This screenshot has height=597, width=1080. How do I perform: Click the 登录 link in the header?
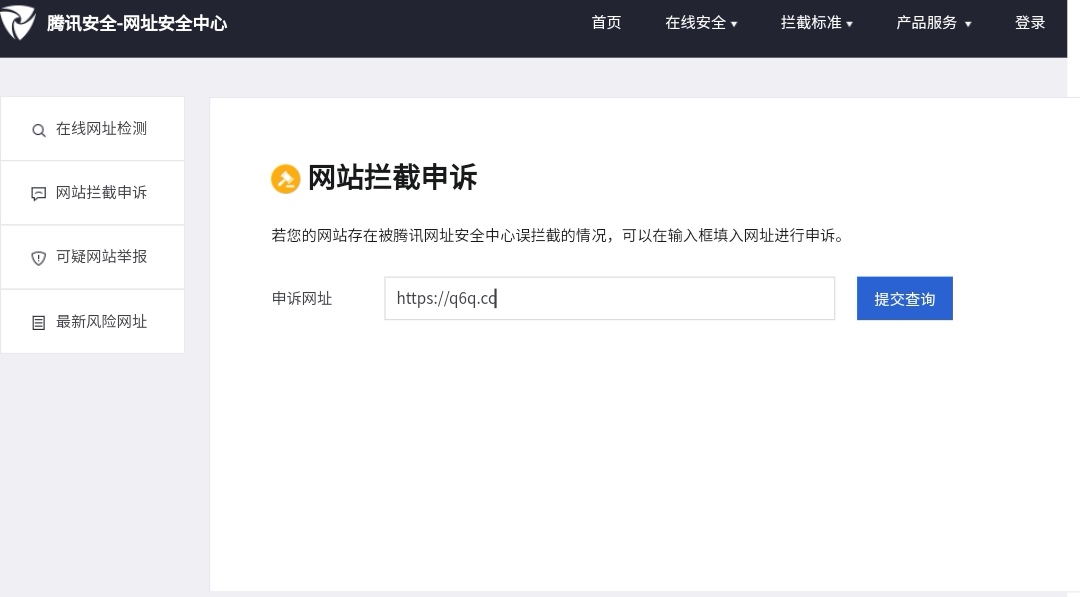coord(1030,23)
